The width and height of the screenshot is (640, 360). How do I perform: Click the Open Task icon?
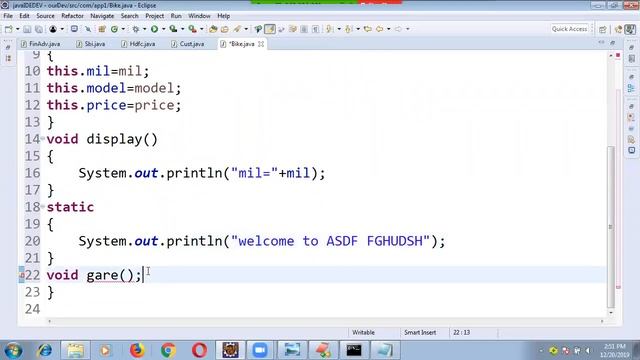click(224, 29)
